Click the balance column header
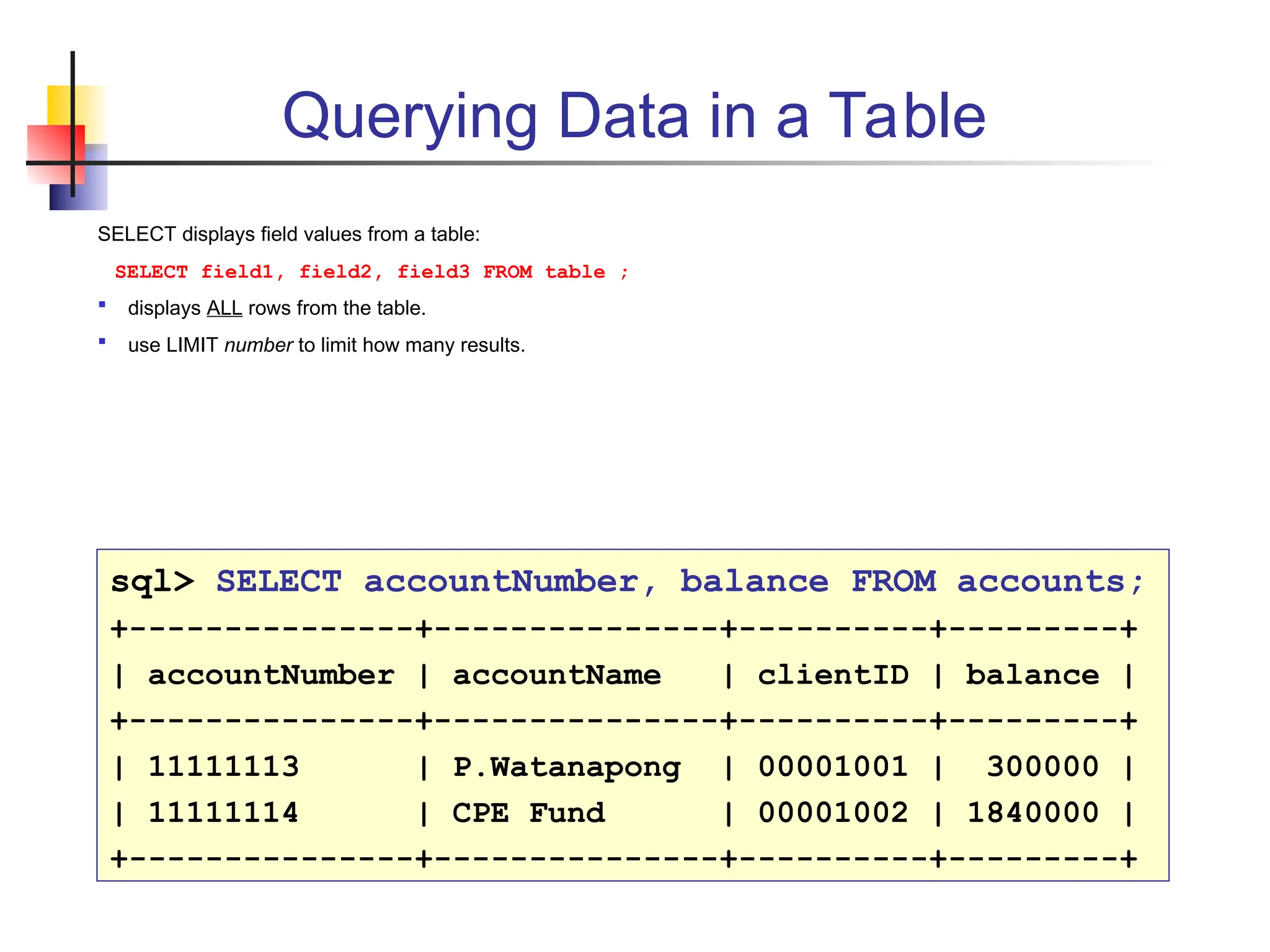 (x=1032, y=675)
